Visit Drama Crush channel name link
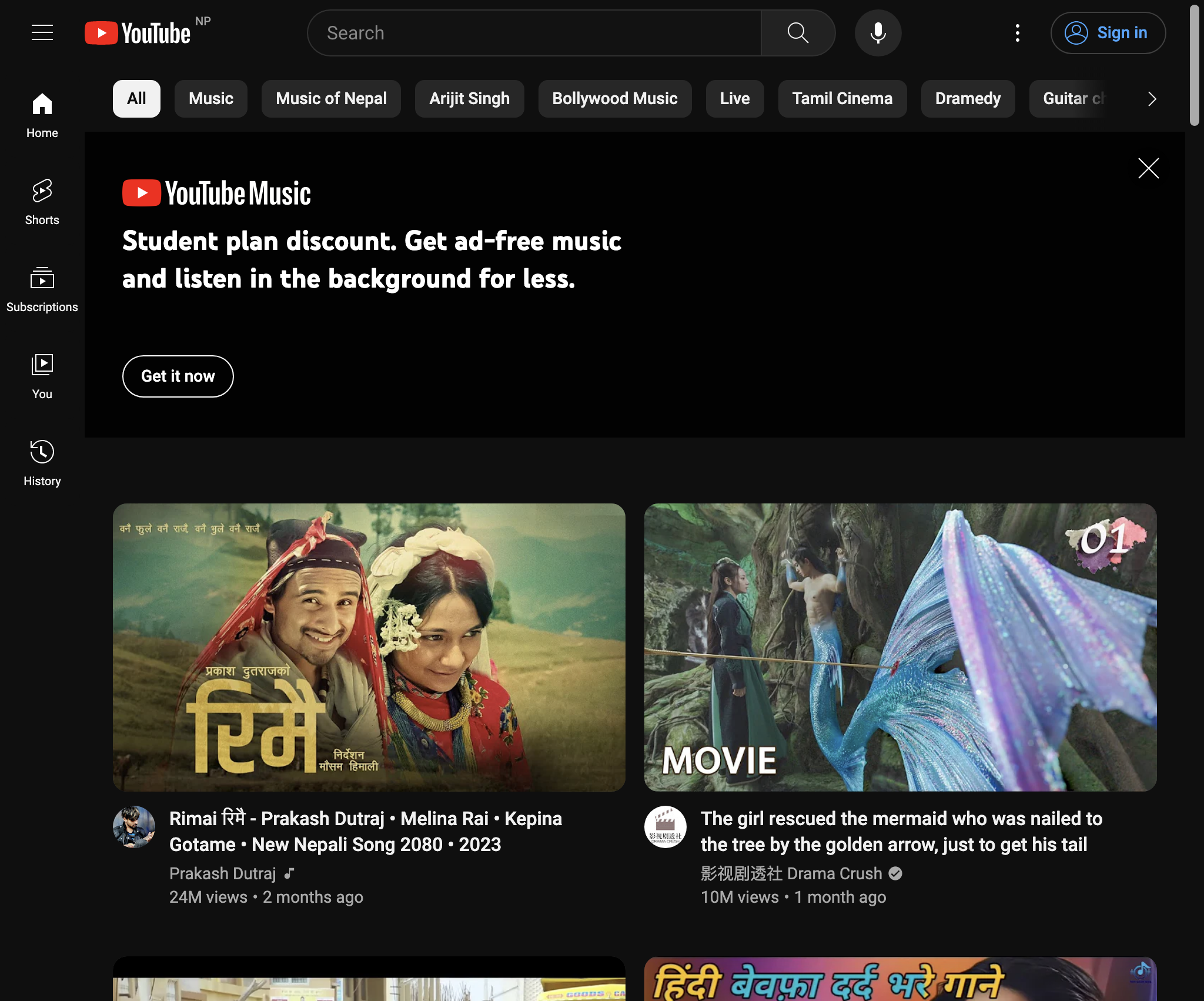Viewport: 1204px width, 1001px height. pyautogui.click(x=791, y=873)
